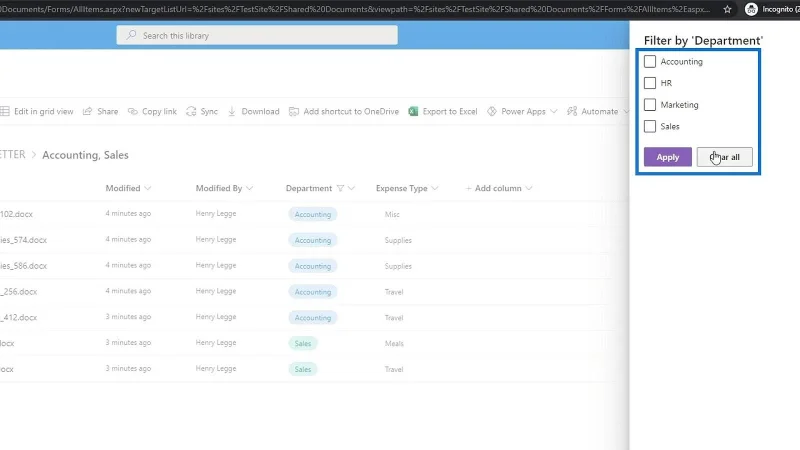The image size is (800, 450).
Task: Click the Apply filter button
Action: coord(667,157)
